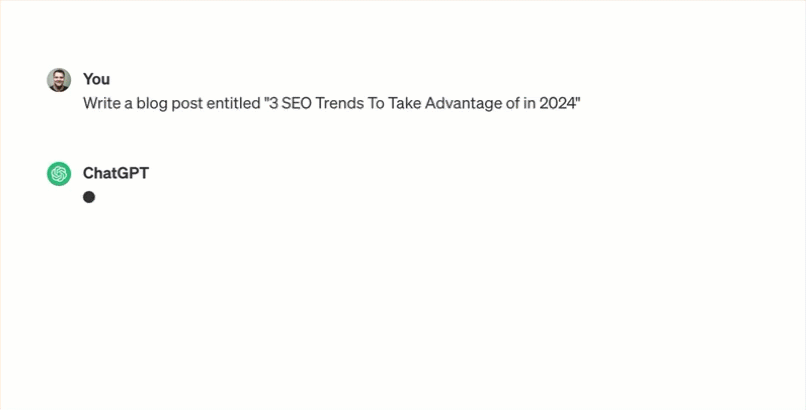Select the "ChatGPT" sender name label
Image resolution: width=806 pixels, height=410 pixels.
(x=116, y=173)
